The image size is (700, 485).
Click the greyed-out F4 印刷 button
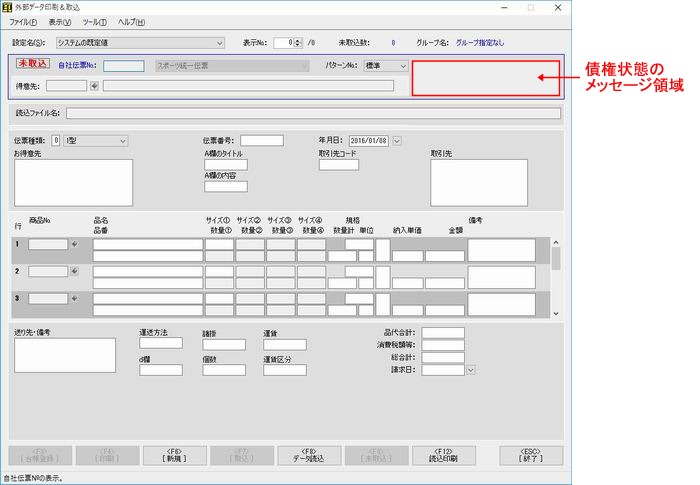click(x=107, y=455)
